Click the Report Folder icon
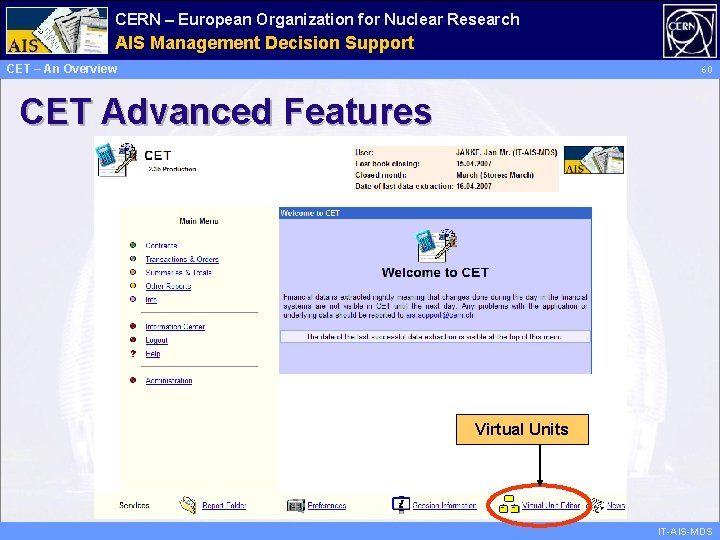Screen dimensions: 720x540 point(188,505)
